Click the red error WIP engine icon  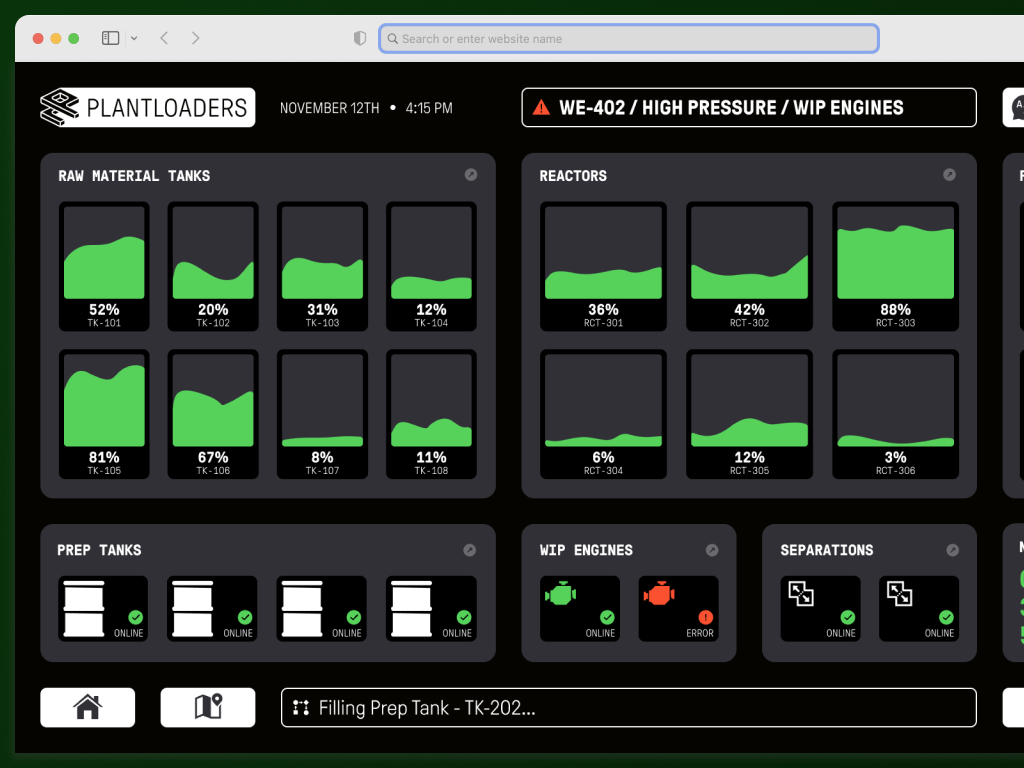(x=660, y=595)
